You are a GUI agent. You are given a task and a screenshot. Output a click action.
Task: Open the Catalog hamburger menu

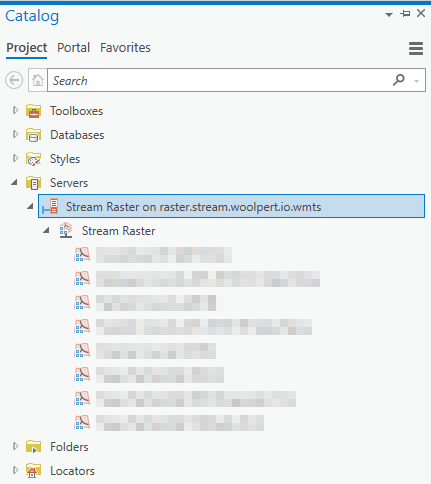pyautogui.click(x=416, y=49)
